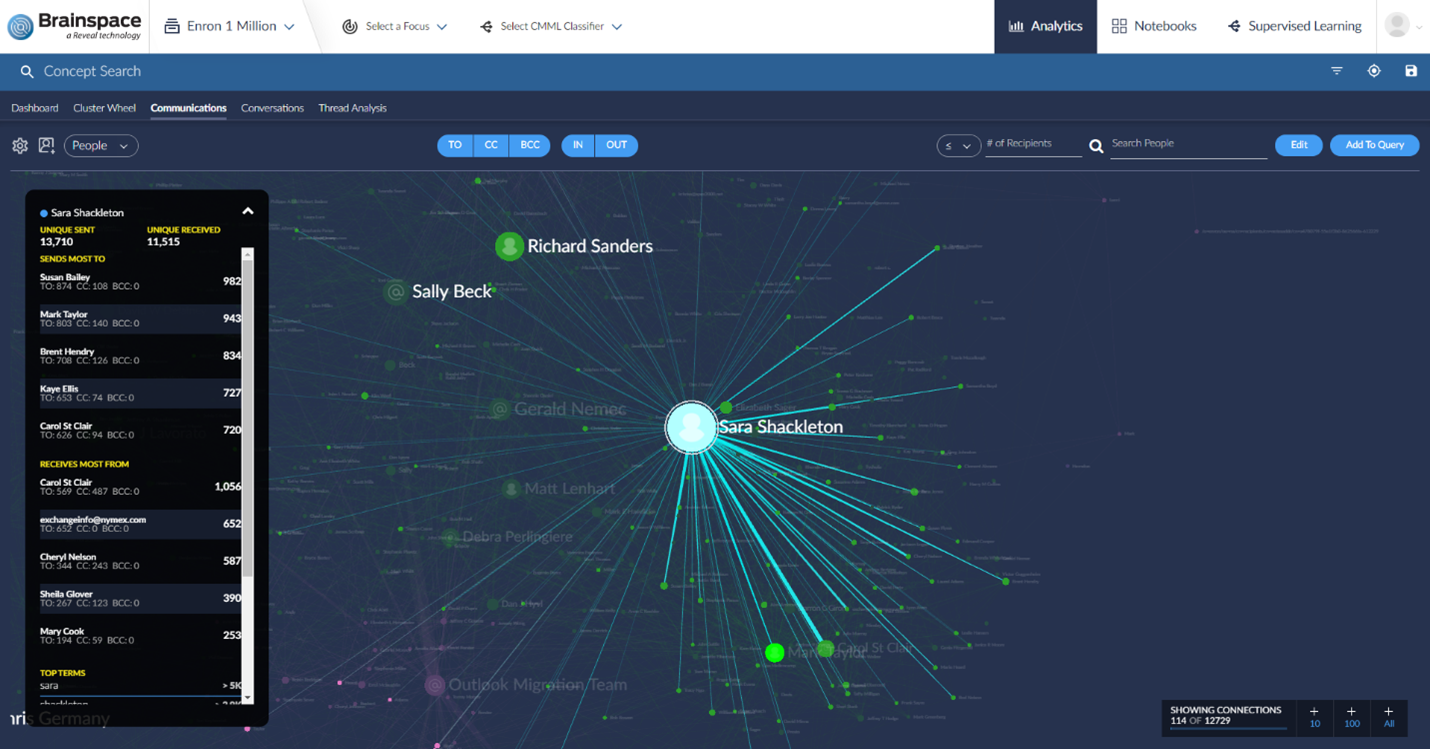1430x749 pixels.
Task: Click the Add To Query button
Action: (x=1374, y=145)
